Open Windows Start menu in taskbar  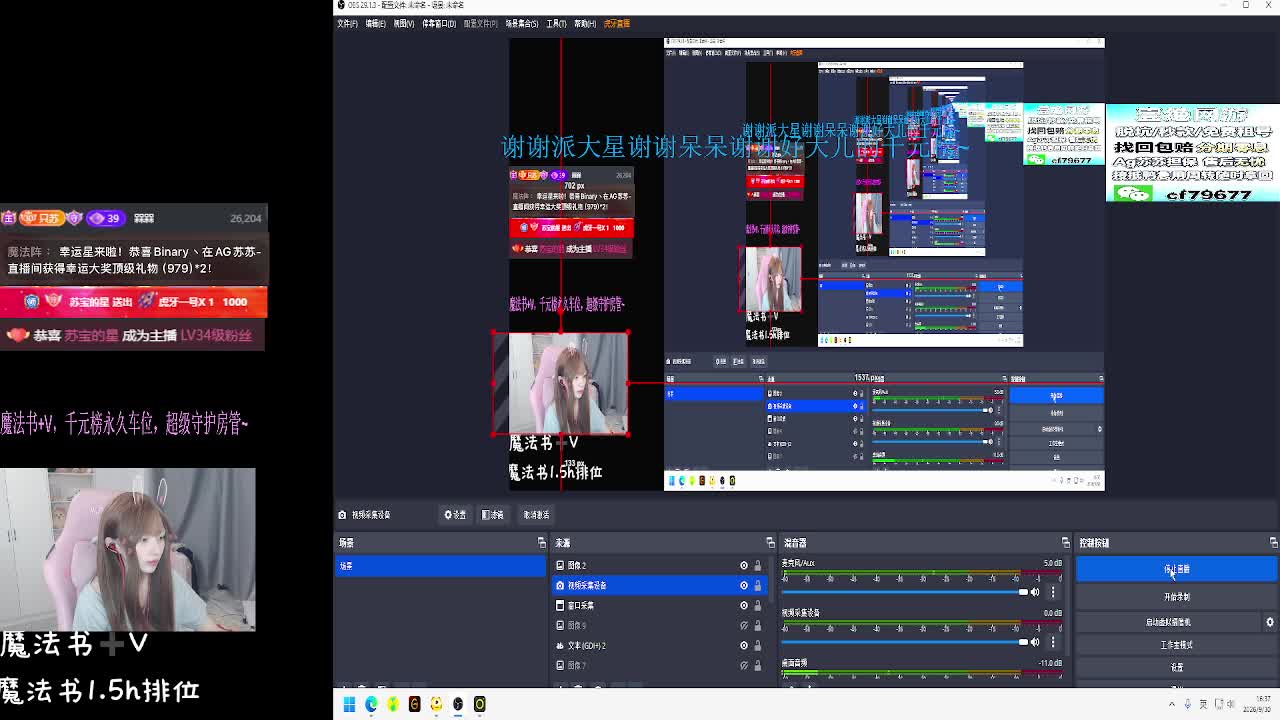(x=349, y=704)
